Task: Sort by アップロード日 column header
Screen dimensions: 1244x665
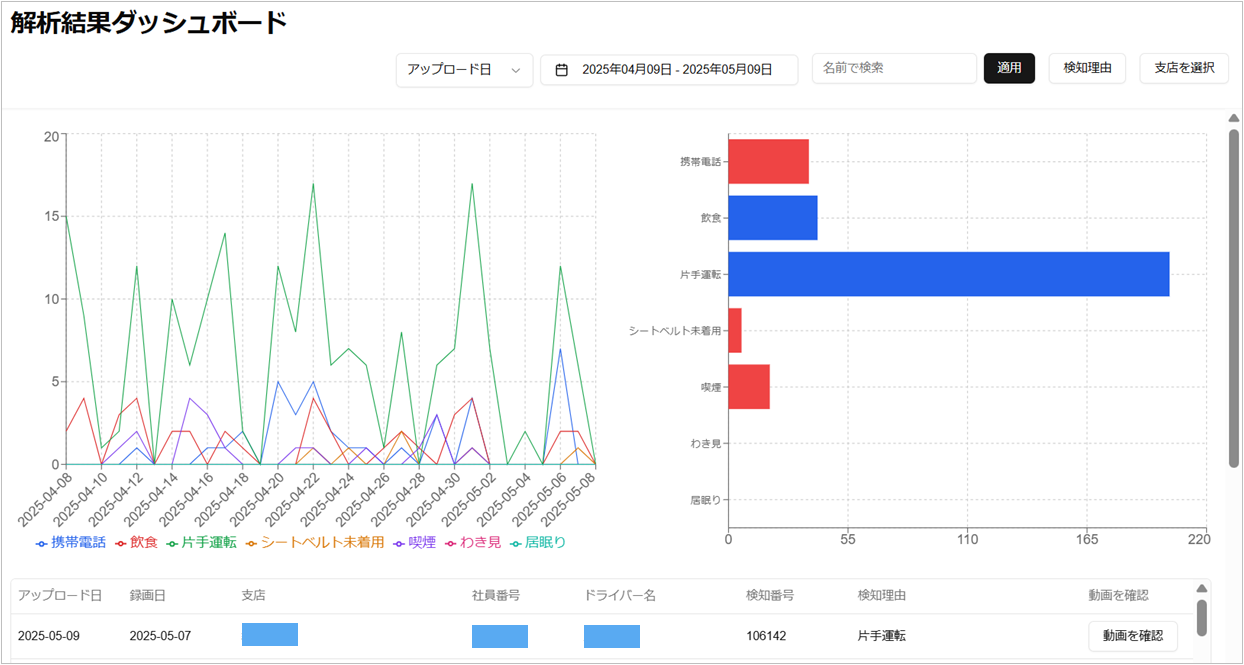Action: coord(60,596)
